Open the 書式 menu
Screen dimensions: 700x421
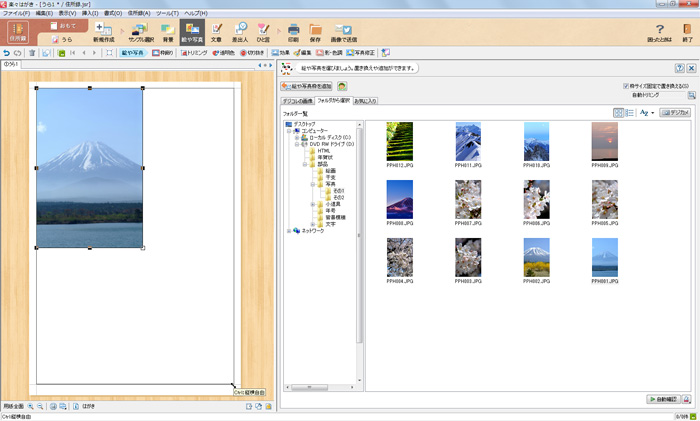112,13
